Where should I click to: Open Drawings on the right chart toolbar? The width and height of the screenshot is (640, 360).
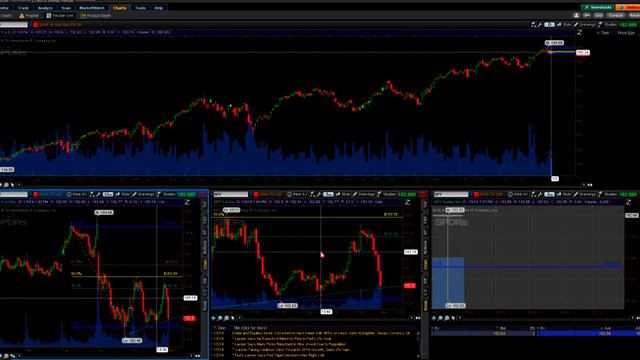pos(585,194)
